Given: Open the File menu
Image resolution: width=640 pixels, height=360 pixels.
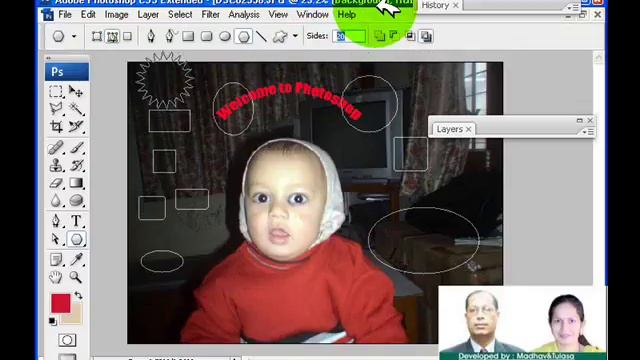Looking at the screenshot, I should click(x=65, y=15).
